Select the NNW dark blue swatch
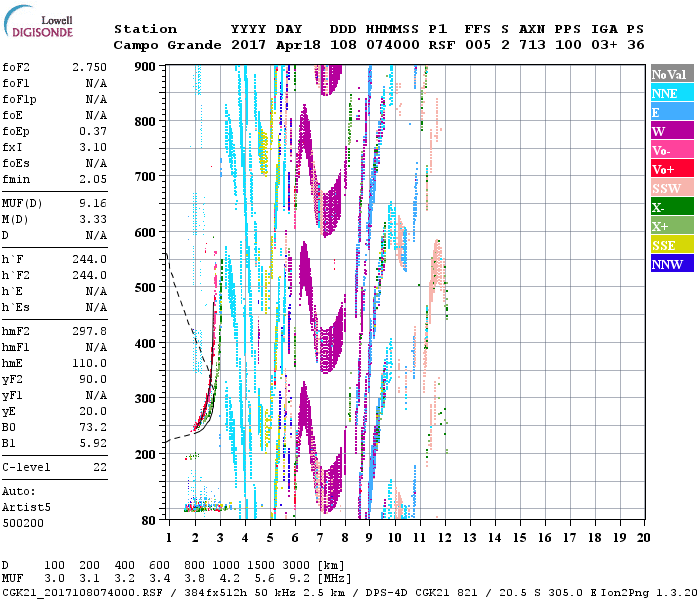 (672, 263)
